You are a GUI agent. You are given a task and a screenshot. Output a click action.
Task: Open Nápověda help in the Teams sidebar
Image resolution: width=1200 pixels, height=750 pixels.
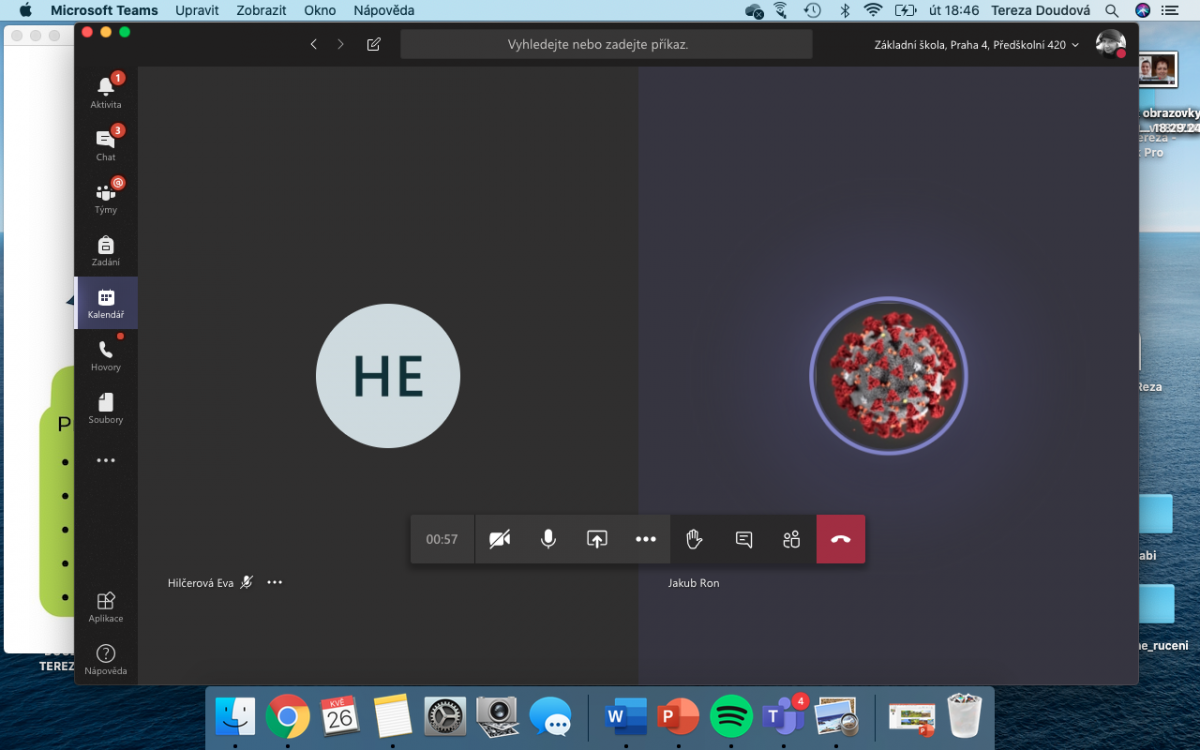point(106,659)
